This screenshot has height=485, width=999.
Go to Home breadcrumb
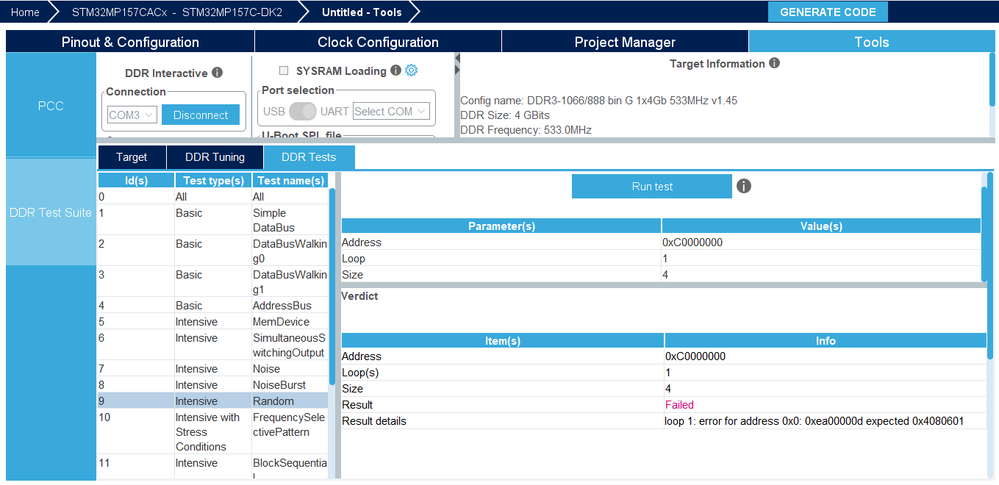(25, 11)
